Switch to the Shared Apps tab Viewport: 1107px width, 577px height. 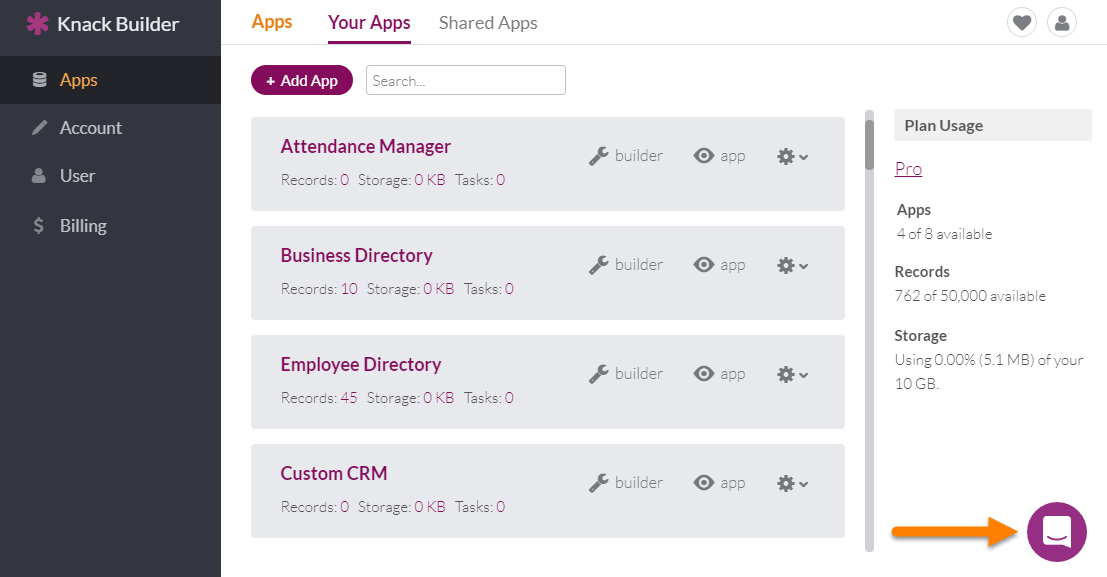488,23
